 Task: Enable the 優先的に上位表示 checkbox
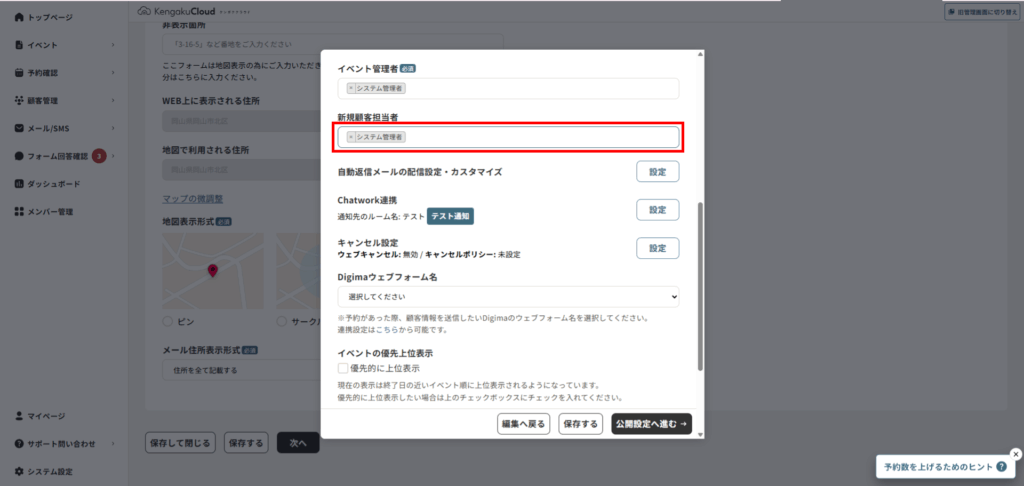[343, 369]
